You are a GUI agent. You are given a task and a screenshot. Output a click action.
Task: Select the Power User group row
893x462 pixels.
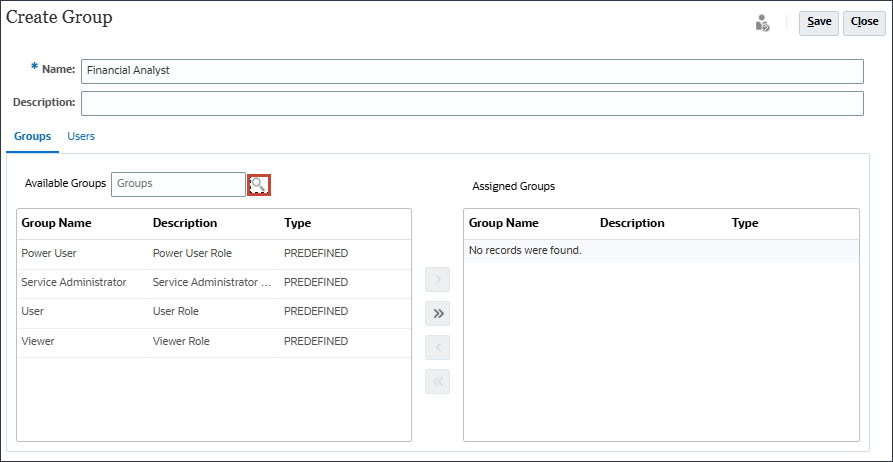pyautogui.click(x=49, y=254)
